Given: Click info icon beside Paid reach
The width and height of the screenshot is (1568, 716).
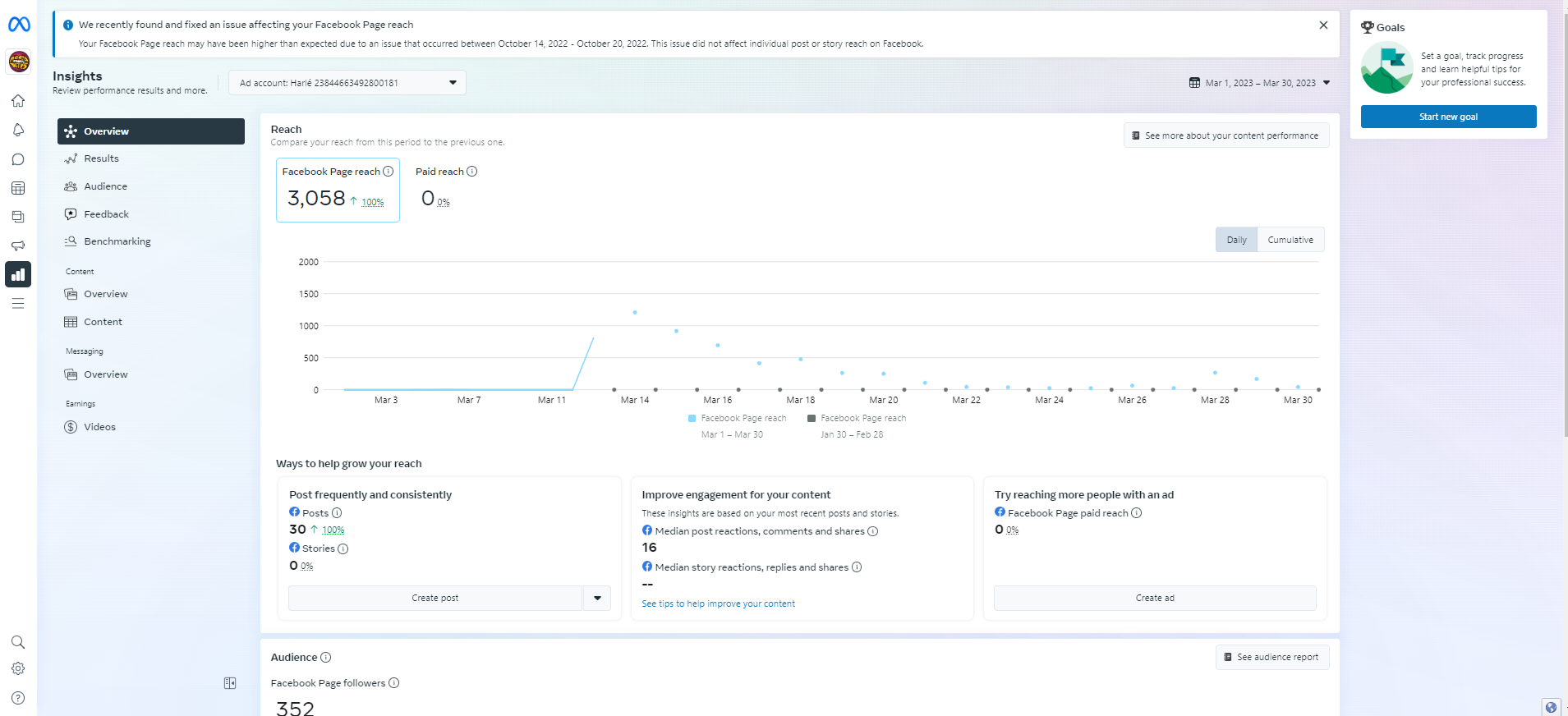Looking at the screenshot, I should point(472,172).
